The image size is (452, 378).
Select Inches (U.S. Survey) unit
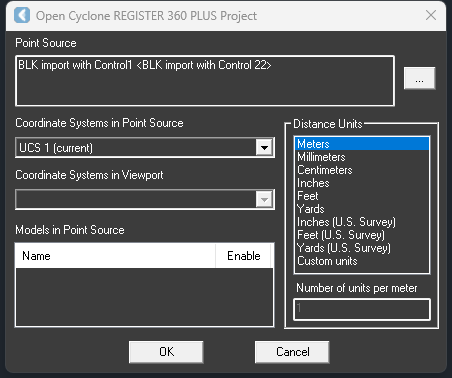click(362, 222)
